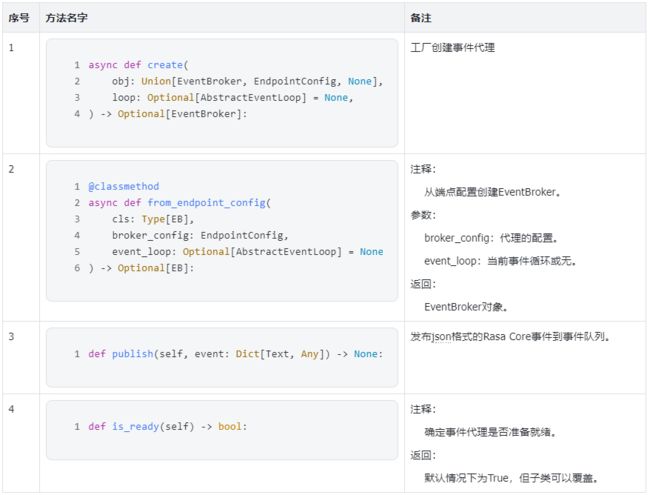This screenshot has width=650, height=495.
Task: Click the def is_ready code line
Action: tap(167, 427)
